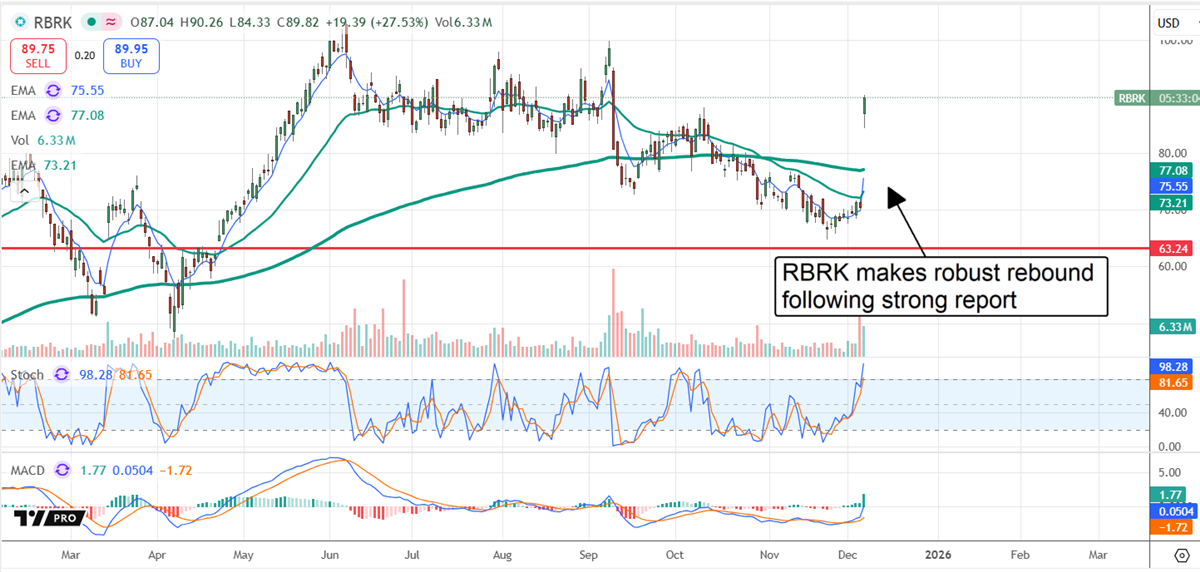
Task: Select the MACD indicator label
Action: coord(27,469)
